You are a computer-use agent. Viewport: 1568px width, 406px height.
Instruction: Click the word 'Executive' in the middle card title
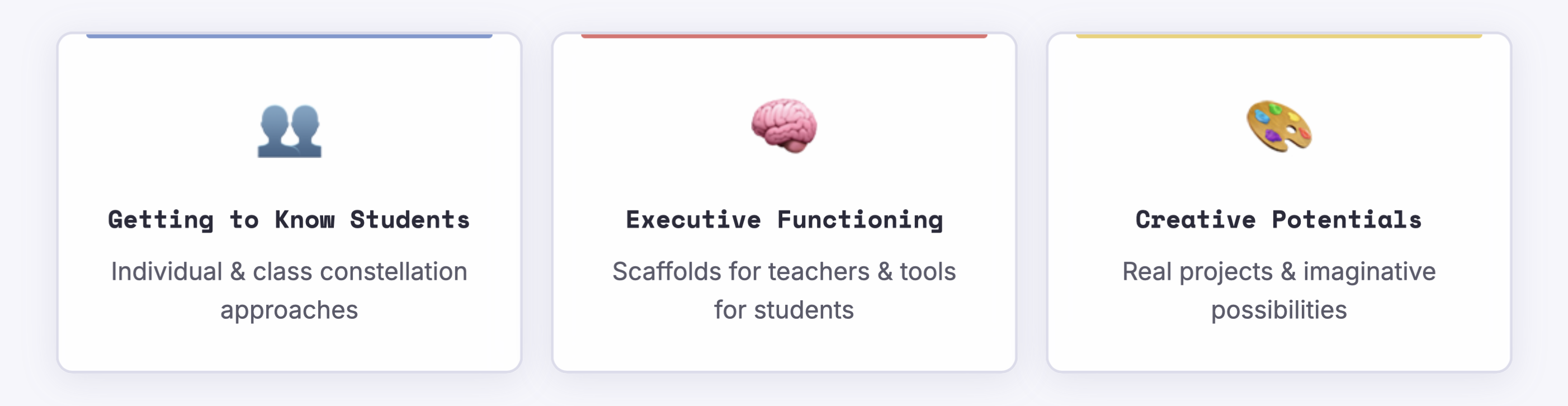click(x=693, y=220)
